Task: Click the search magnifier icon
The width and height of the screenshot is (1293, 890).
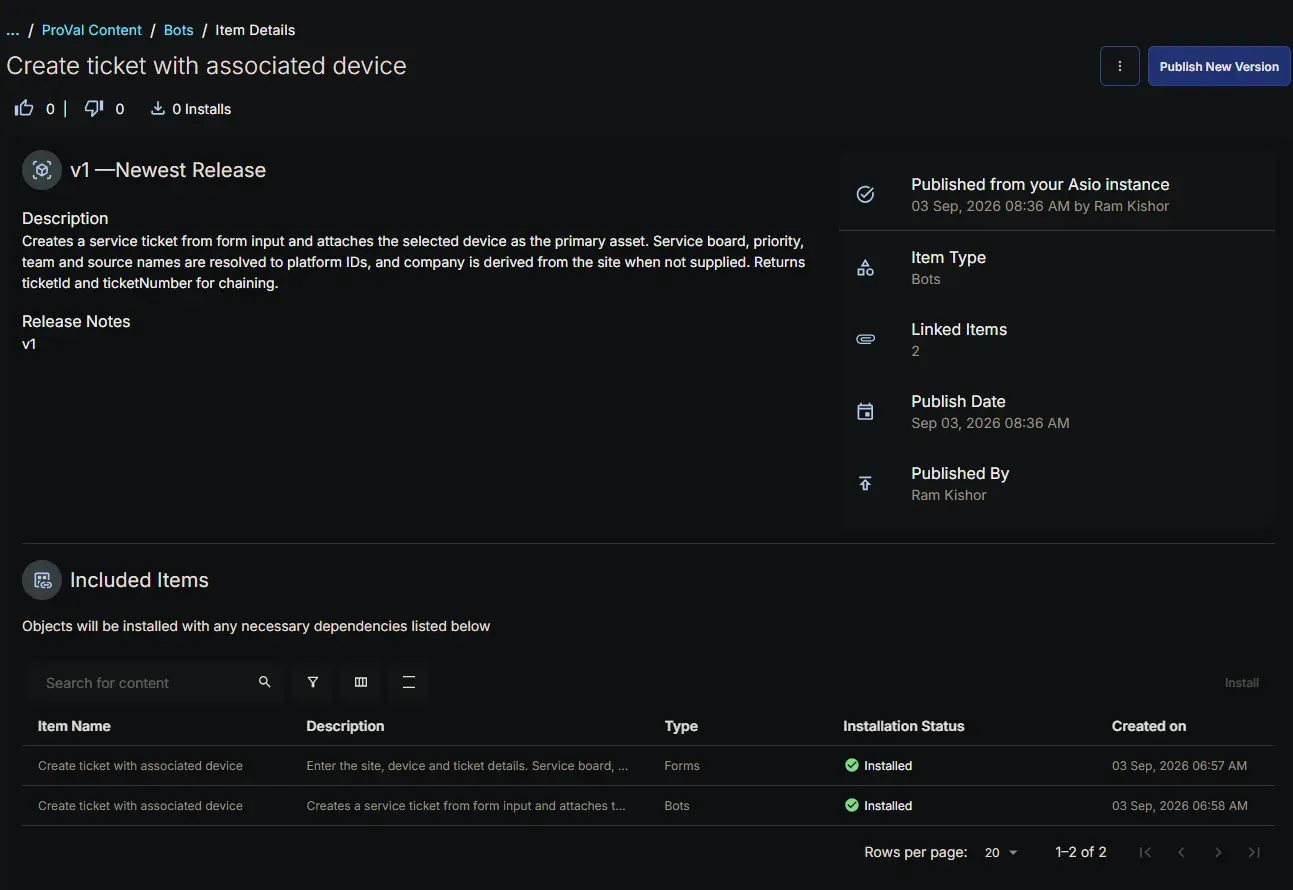Action: click(265, 682)
